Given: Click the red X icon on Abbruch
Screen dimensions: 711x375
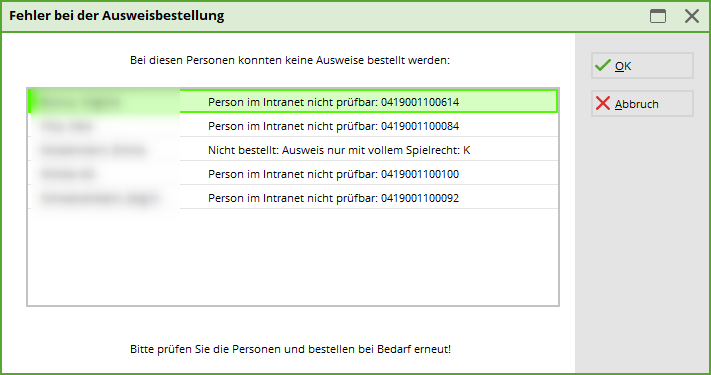Looking at the screenshot, I should pyautogui.click(x=603, y=103).
